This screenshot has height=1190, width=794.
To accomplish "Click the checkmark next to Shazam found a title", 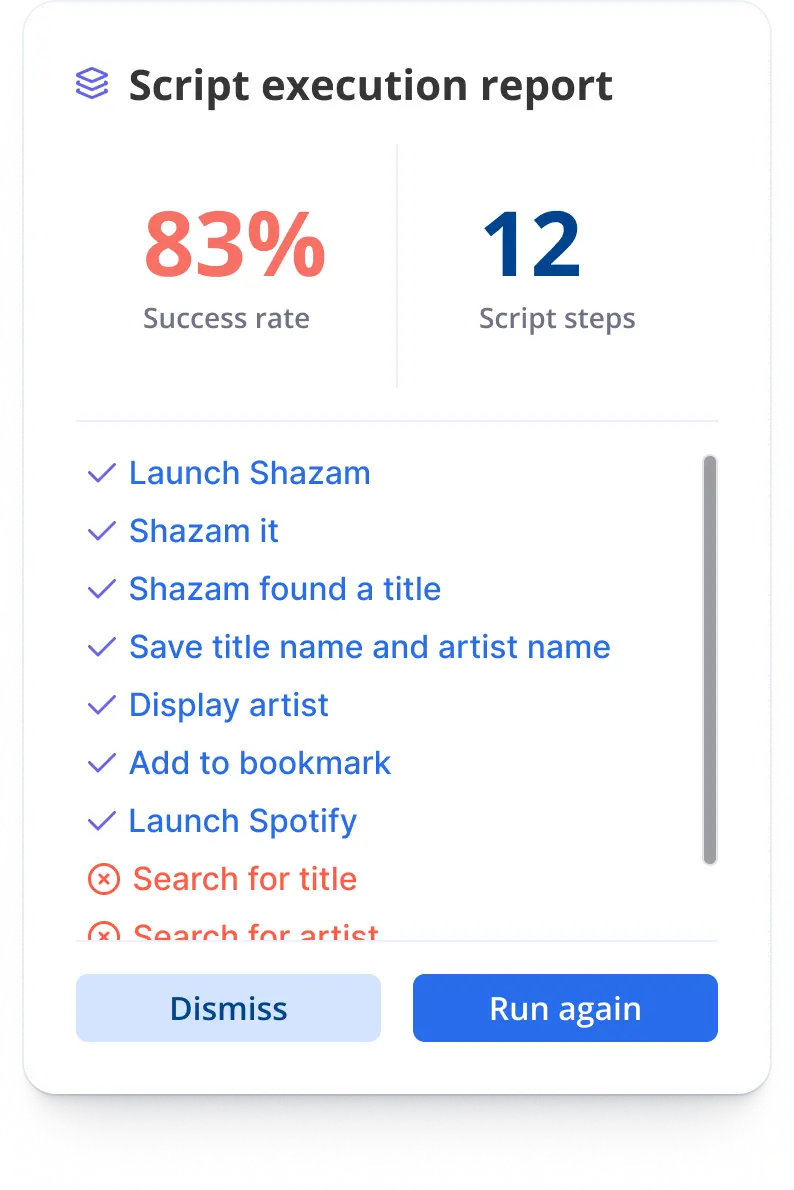I will (x=102, y=590).
